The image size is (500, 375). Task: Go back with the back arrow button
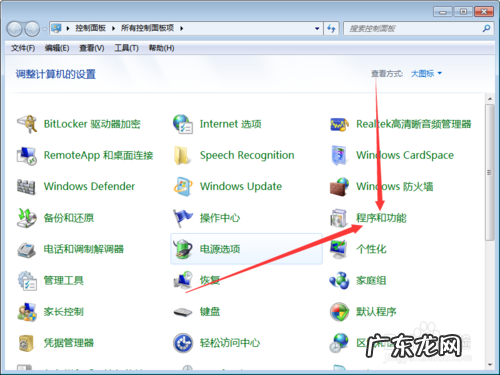pyautogui.click(x=15, y=29)
